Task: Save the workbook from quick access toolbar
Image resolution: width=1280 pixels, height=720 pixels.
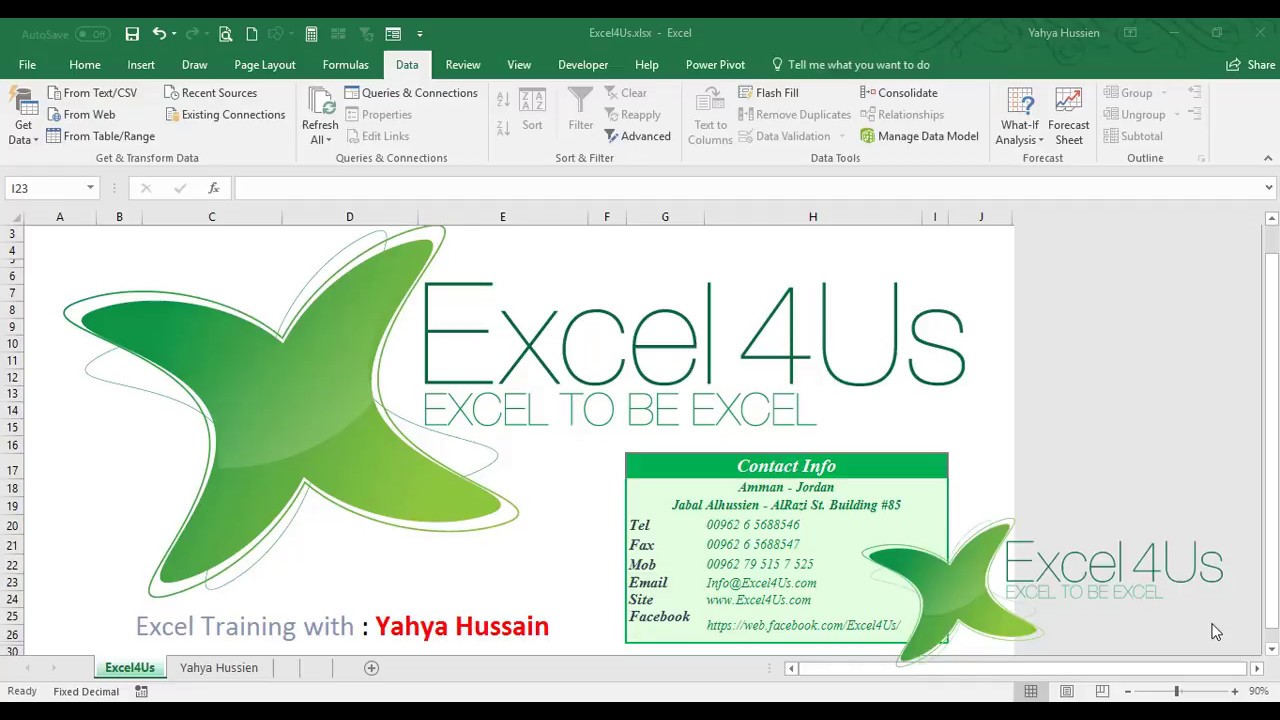Action: pyautogui.click(x=132, y=33)
